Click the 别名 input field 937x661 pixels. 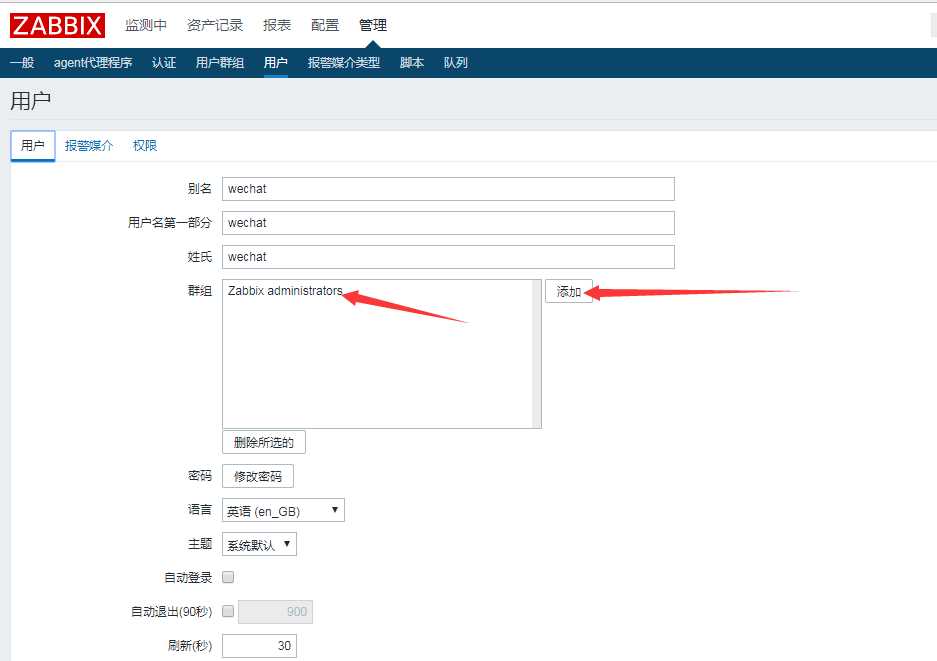[448, 189]
